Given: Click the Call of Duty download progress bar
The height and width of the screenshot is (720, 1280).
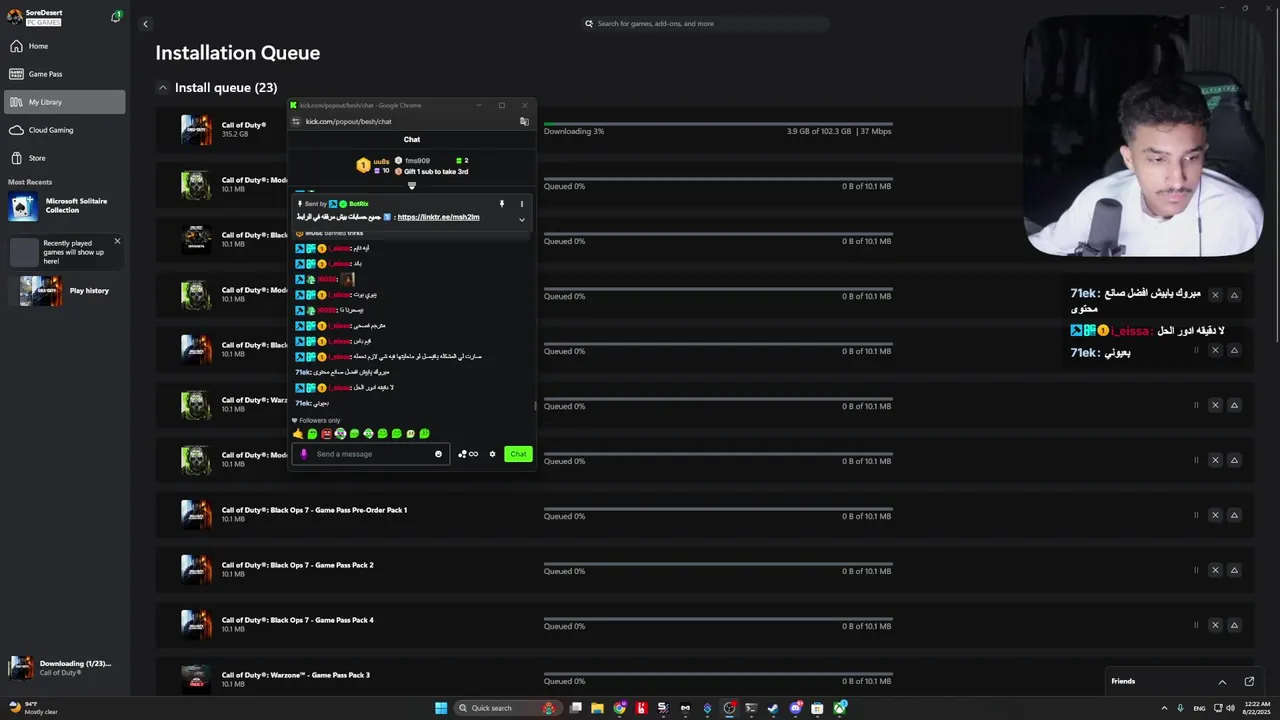Looking at the screenshot, I should coord(718,124).
